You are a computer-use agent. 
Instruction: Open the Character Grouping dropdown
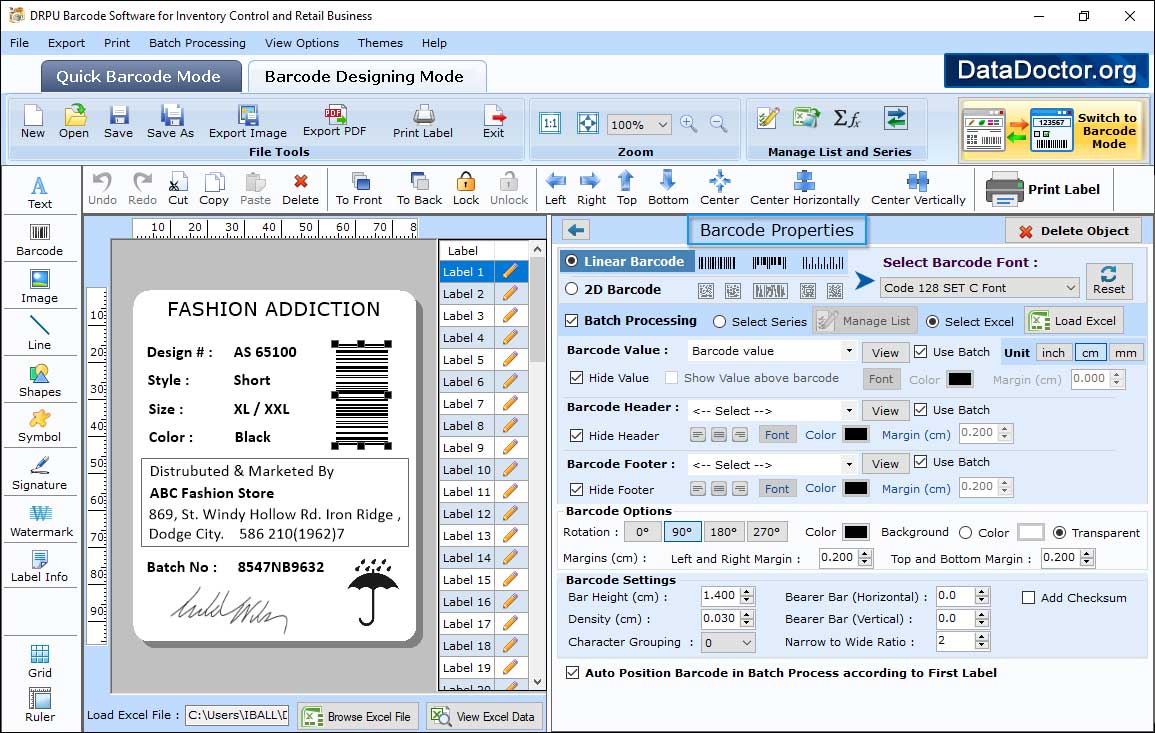(728, 643)
